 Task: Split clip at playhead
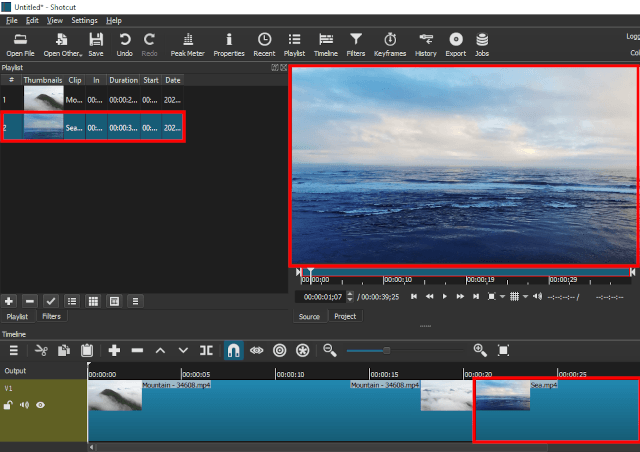(206, 350)
